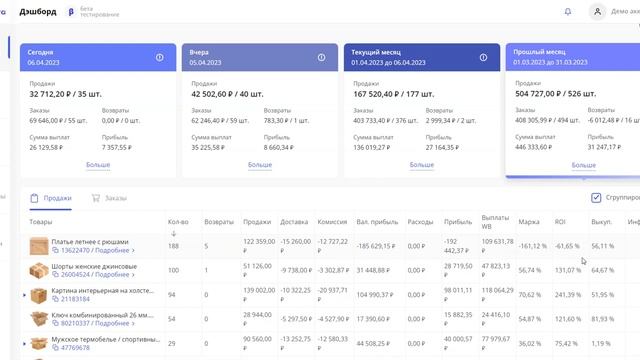Open thumbnail of Мужское термобелье
This screenshot has width=640, height=360.
click(39, 344)
